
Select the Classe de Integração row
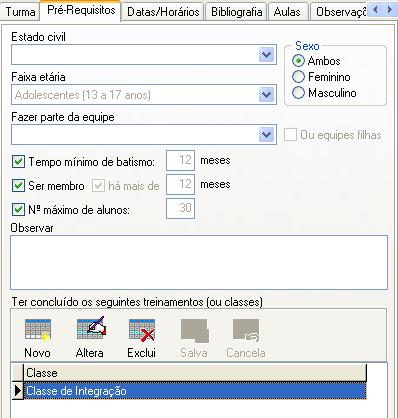click(195, 391)
